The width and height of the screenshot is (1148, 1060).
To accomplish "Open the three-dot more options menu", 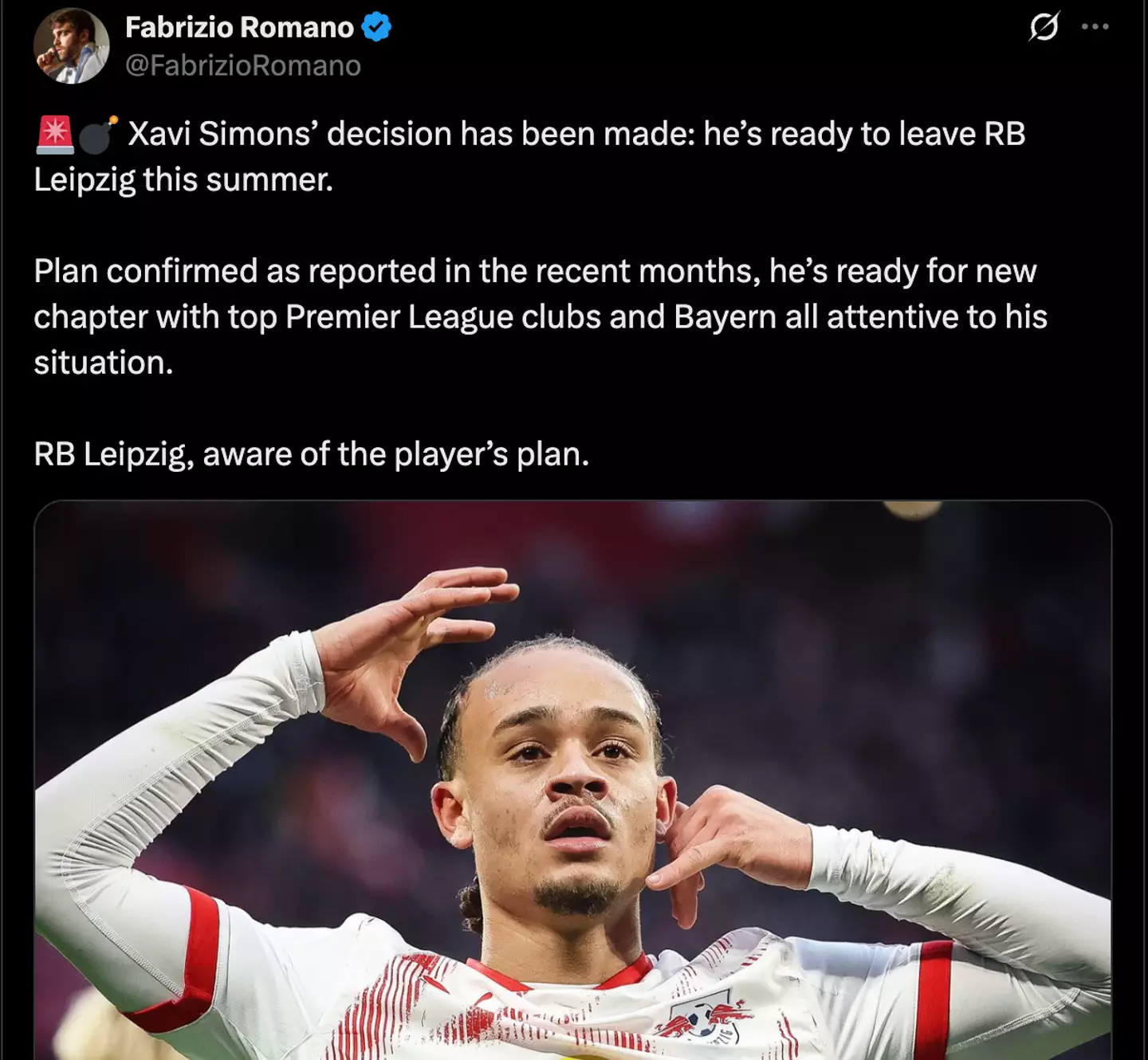I will [1095, 26].
